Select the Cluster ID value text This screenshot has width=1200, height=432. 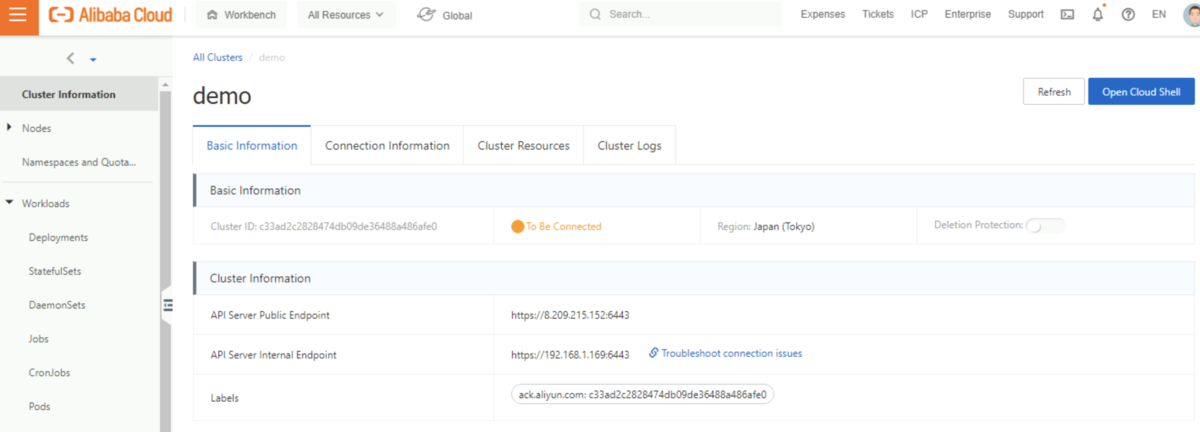pyautogui.click(x=350, y=227)
